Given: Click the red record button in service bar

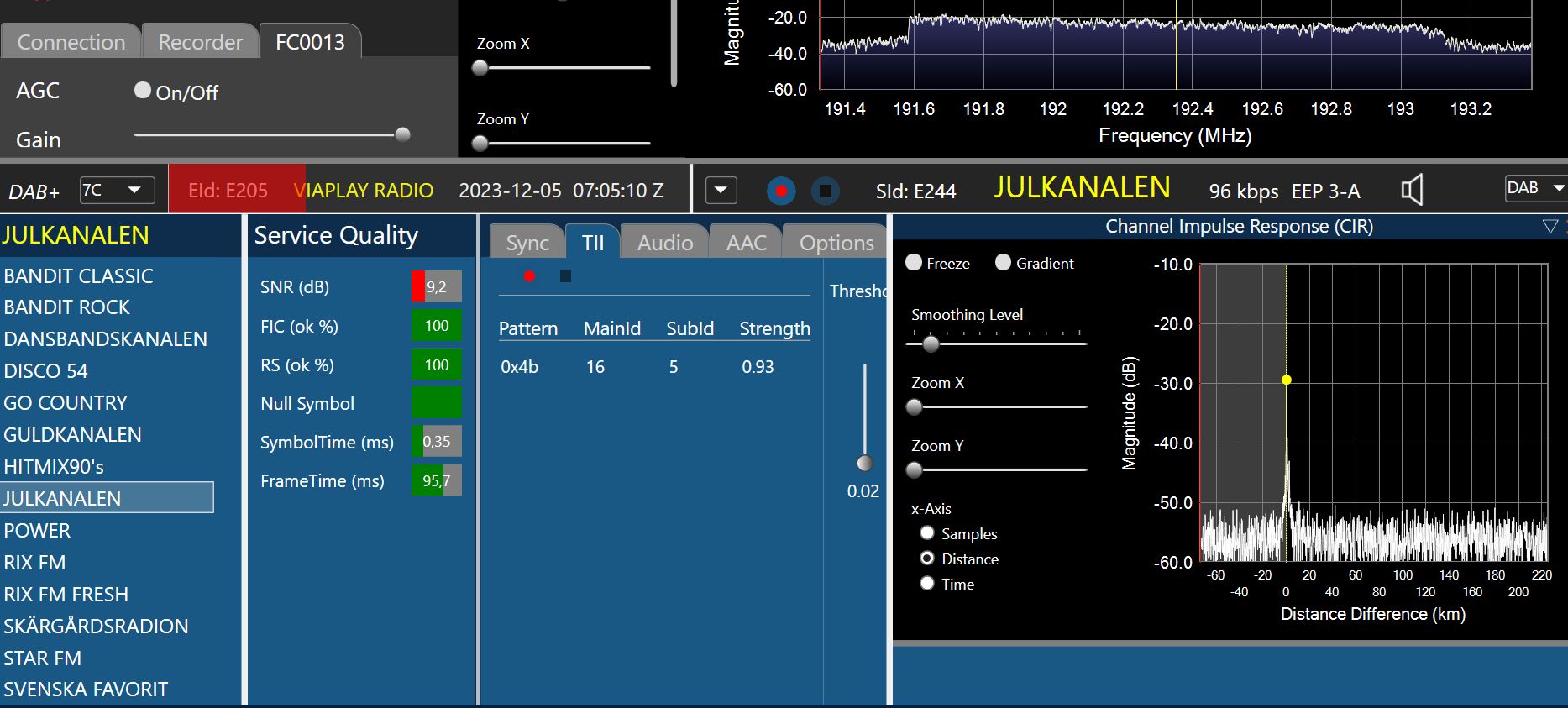Looking at the screenshot, I should (781, 191).
